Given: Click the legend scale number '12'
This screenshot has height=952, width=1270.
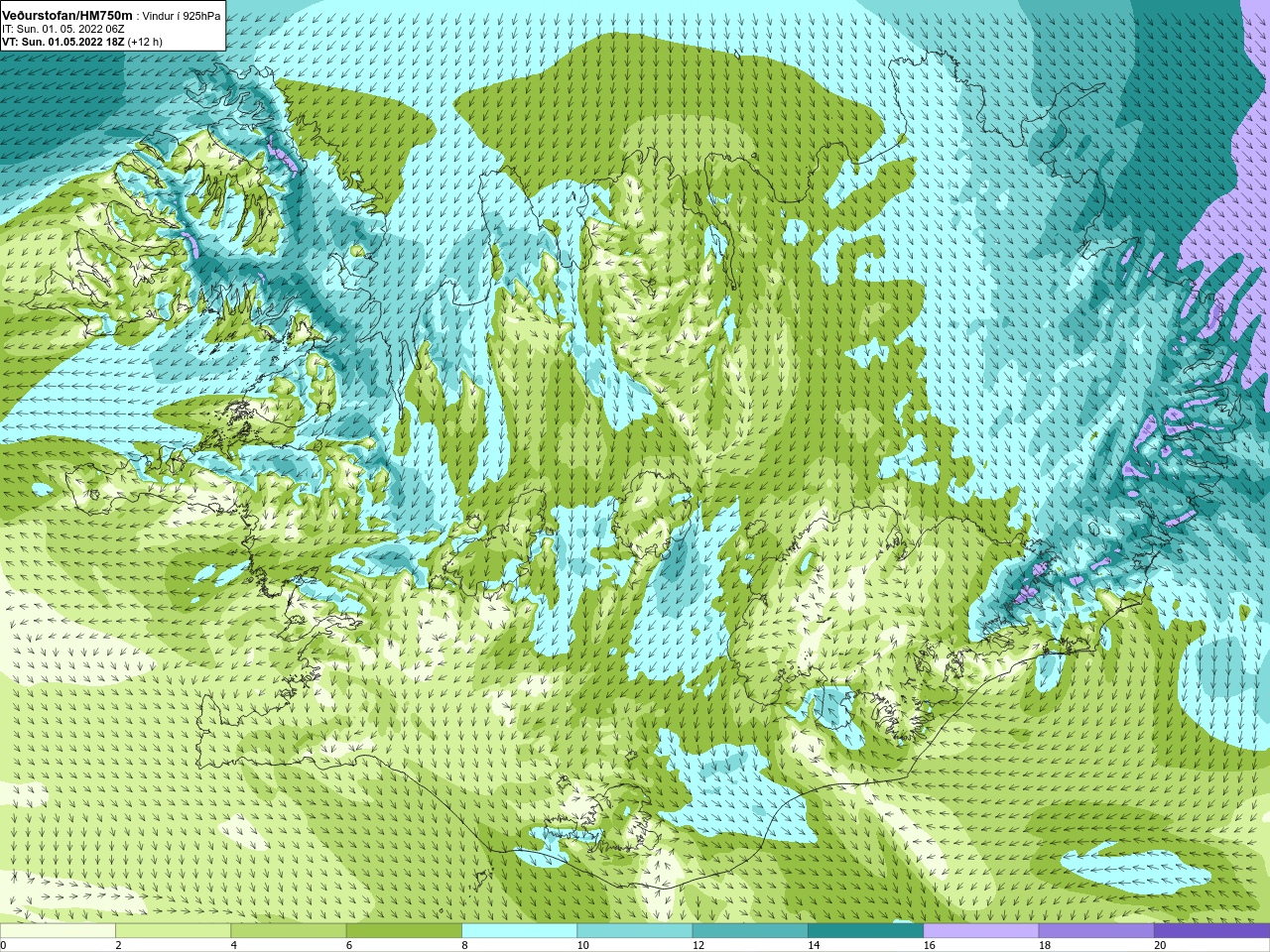Looking at the screenshot, I should tap(698, 945).
